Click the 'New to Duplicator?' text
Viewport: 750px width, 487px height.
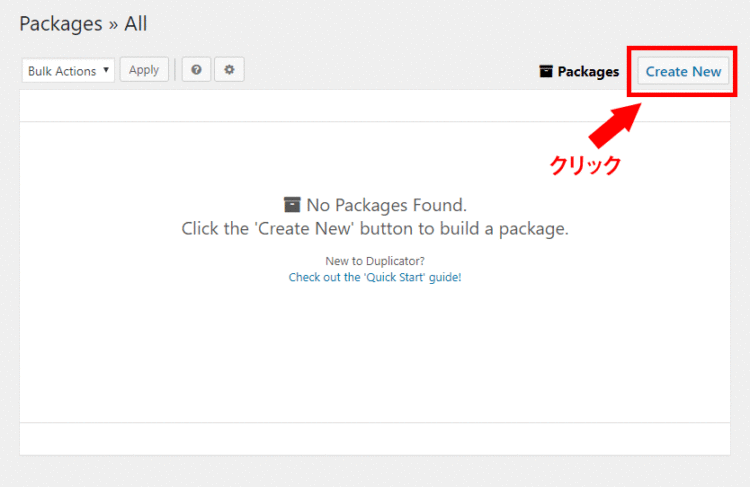375,261
